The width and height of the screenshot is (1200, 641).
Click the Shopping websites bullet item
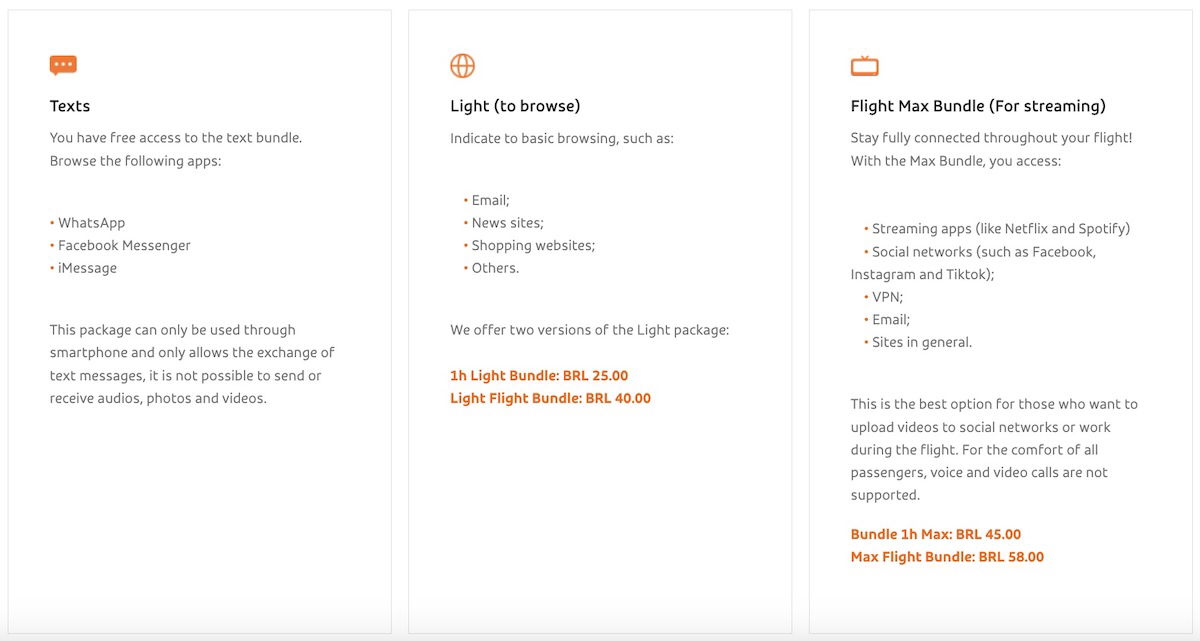[529, 245]
